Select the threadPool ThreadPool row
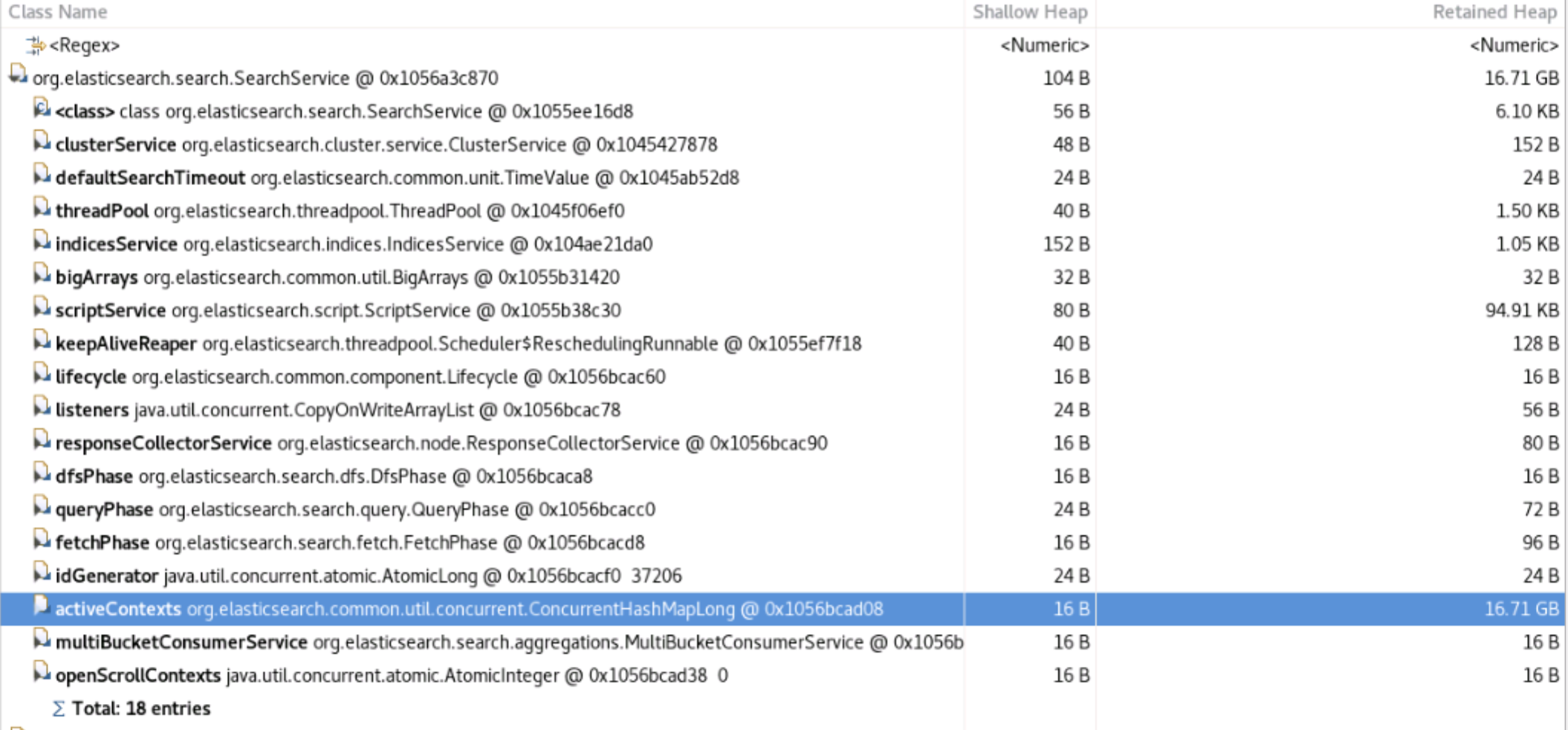1568x730 pixels. [x=783, y=211]
